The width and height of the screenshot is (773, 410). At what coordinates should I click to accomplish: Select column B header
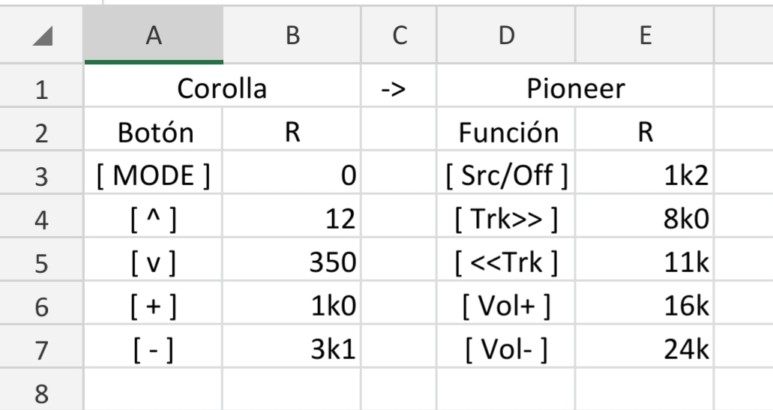tap(292, 35)
